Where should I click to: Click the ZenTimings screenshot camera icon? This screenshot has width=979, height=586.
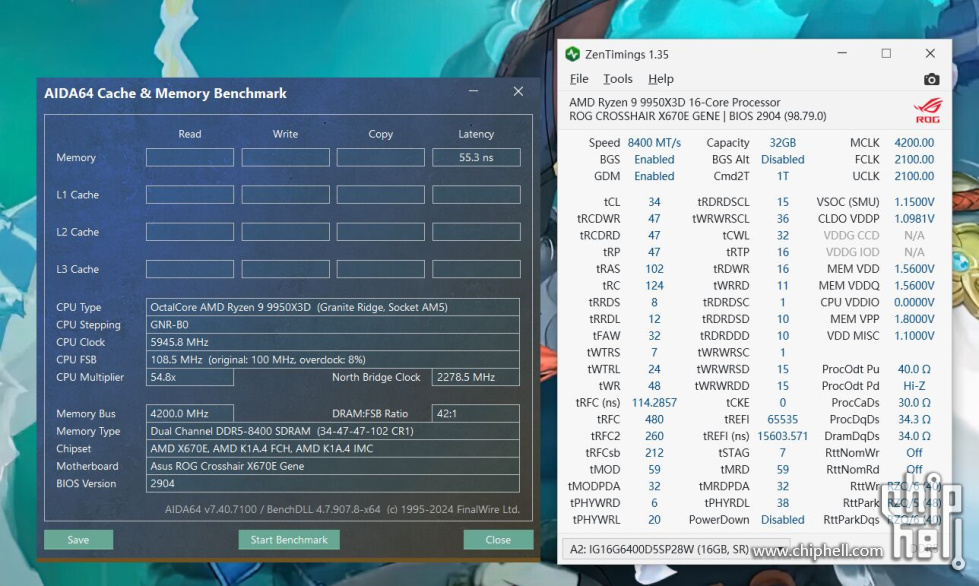[931, 79]
